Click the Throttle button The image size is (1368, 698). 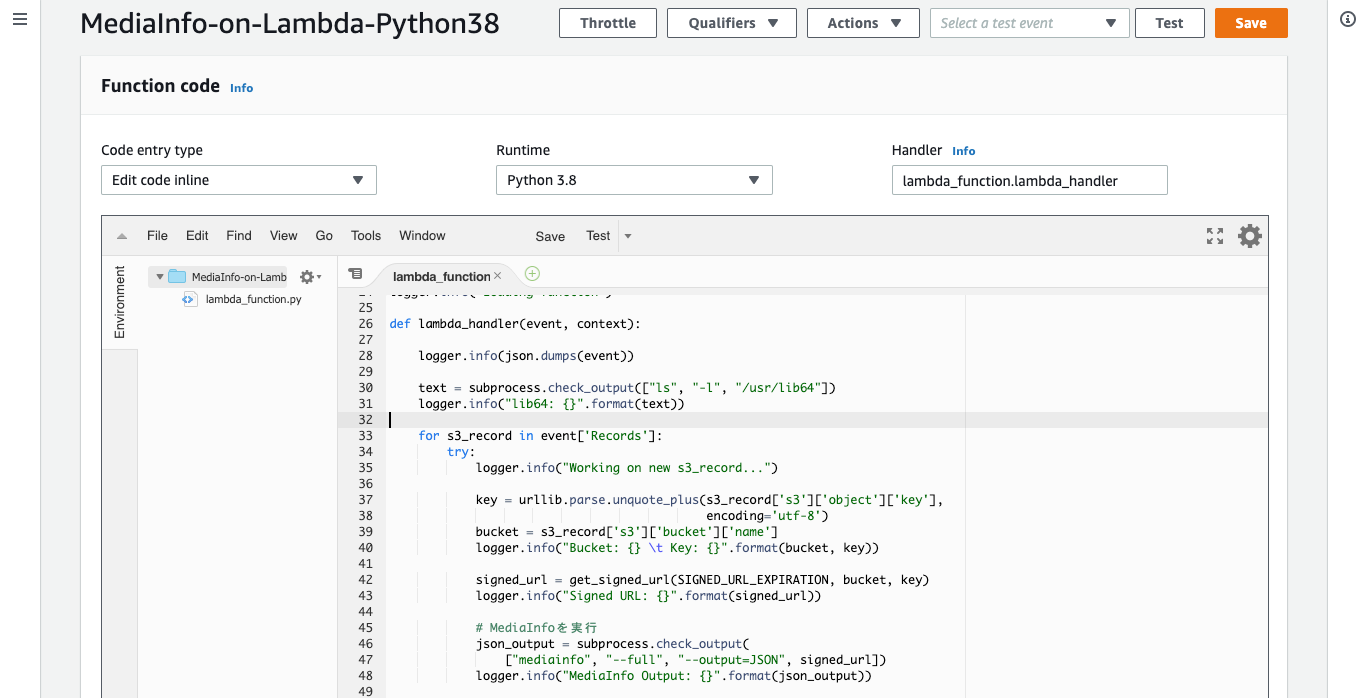(607, 22)
